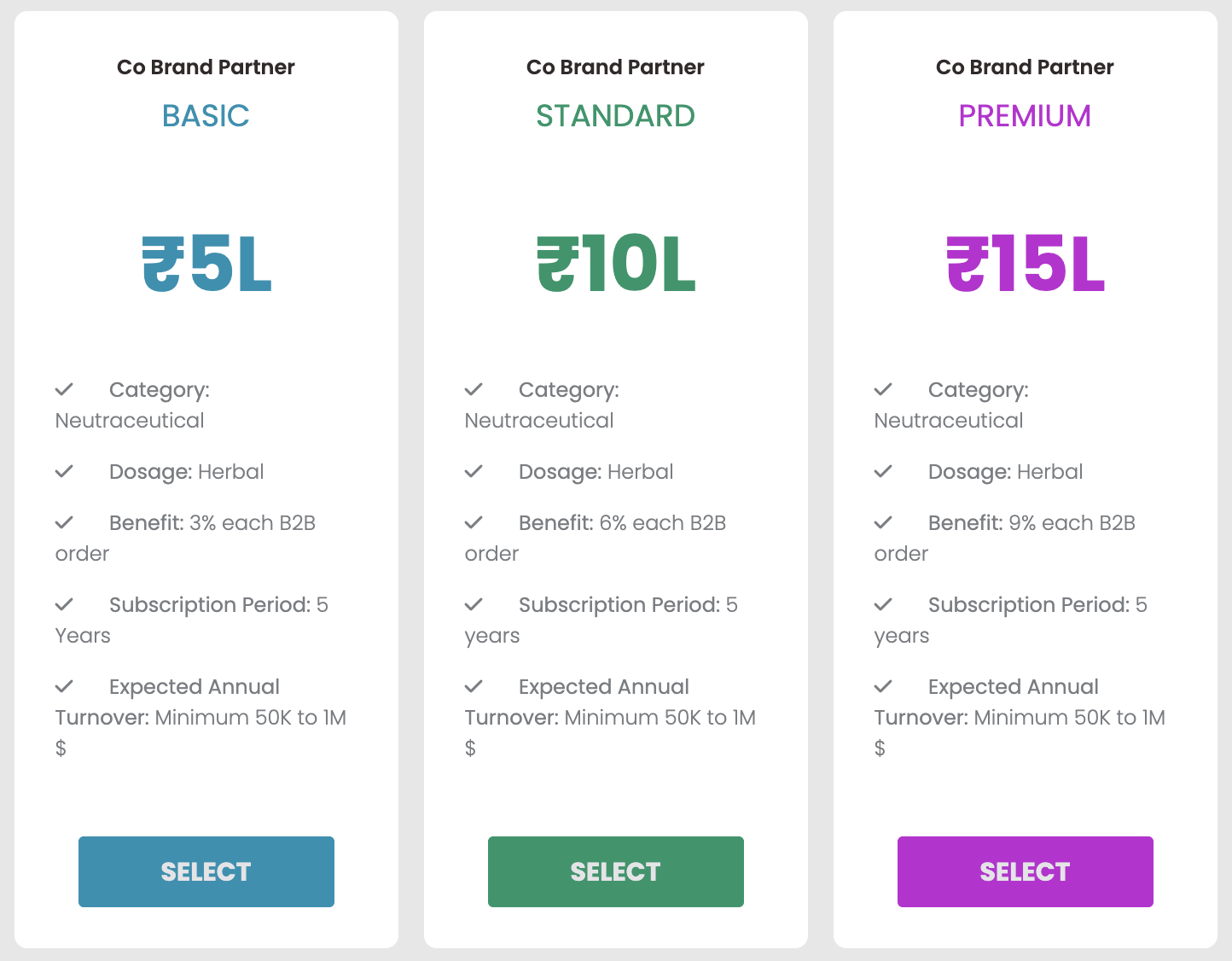Click the Premium Expected Annual Turnover checkmark

[x=884, y=687]
